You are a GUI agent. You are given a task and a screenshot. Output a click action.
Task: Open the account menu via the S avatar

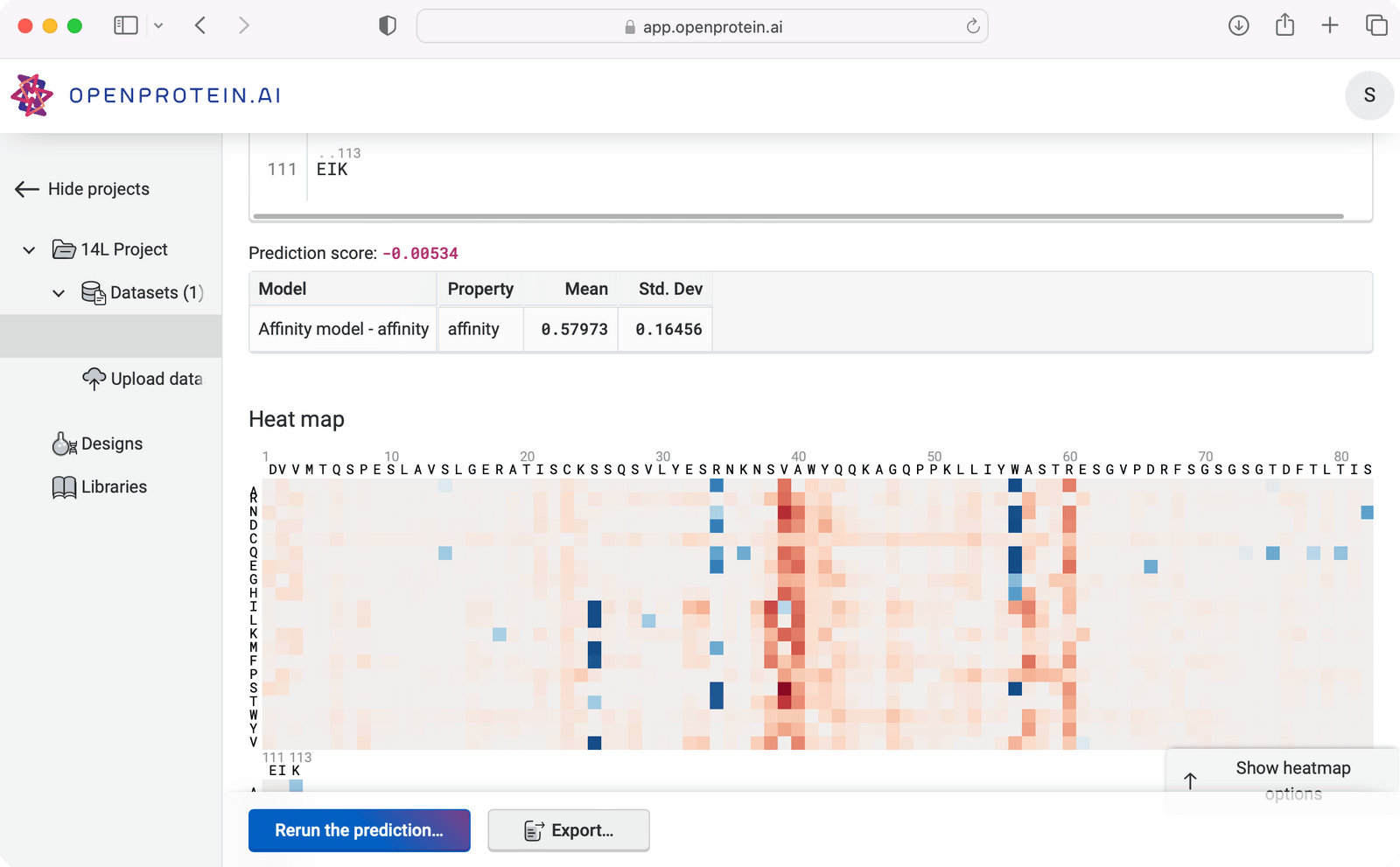point(1368,95)
